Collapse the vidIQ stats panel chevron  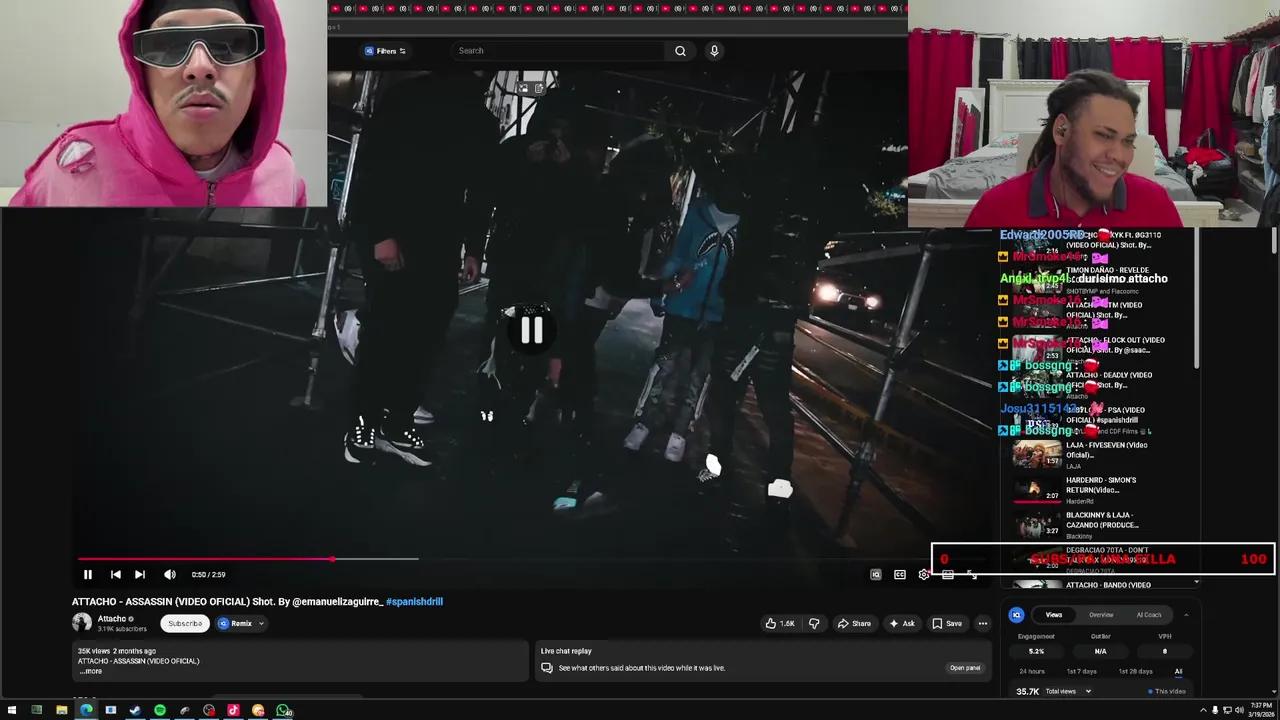point(1186,615)
